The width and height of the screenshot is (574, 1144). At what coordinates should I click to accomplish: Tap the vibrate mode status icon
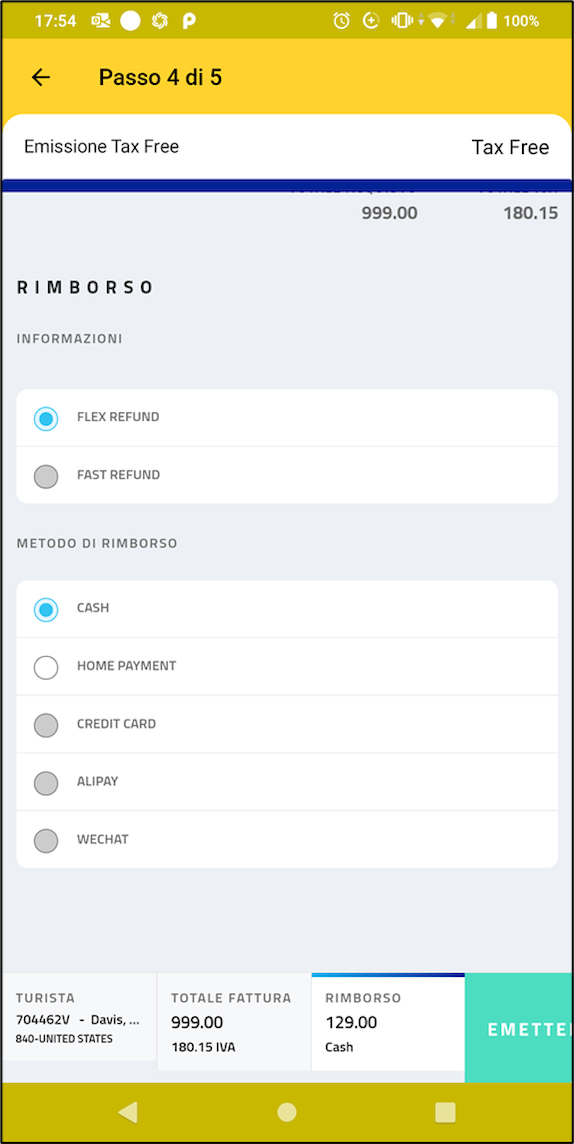[x=401, y=20]
